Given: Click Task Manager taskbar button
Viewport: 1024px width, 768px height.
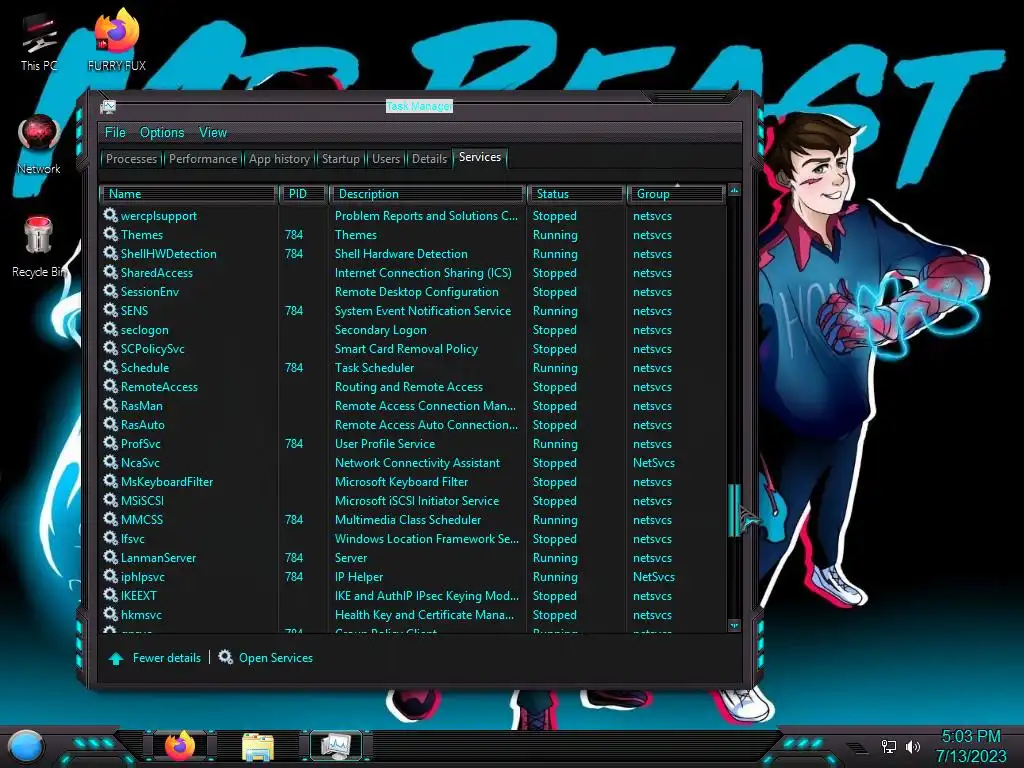Looking at the screenshot, I should (336, 746).
